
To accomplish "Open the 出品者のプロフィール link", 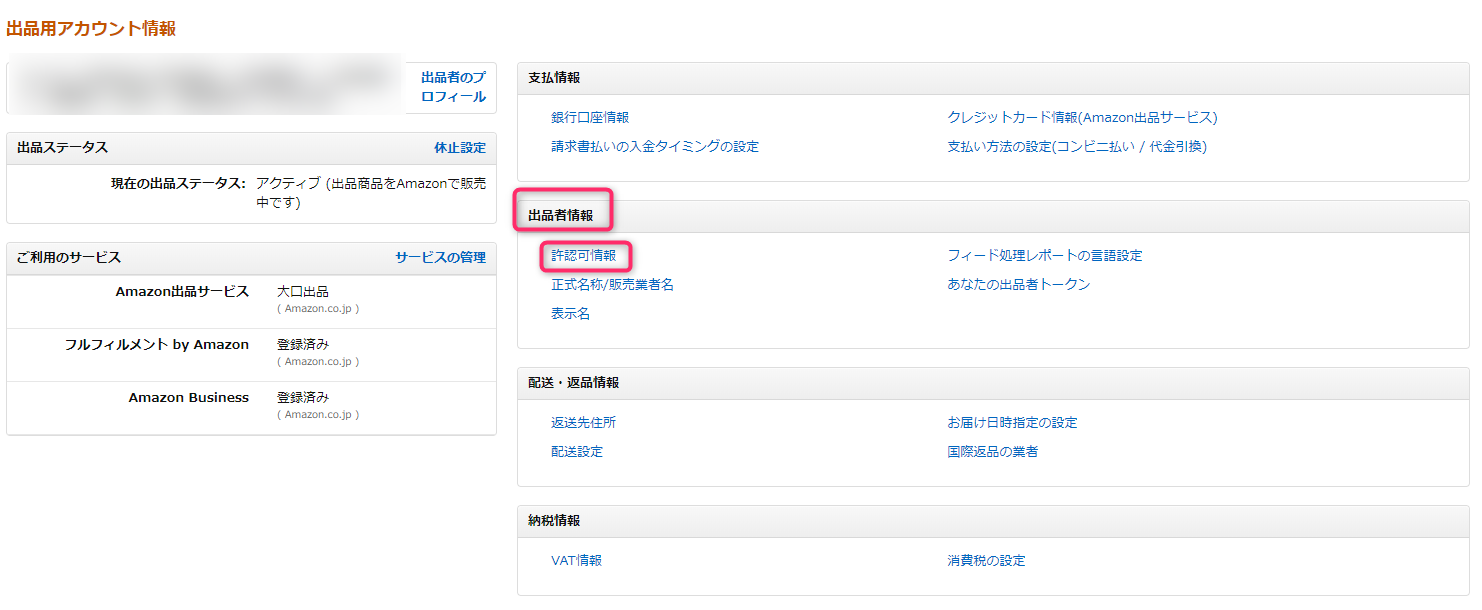I will point(453,87).
